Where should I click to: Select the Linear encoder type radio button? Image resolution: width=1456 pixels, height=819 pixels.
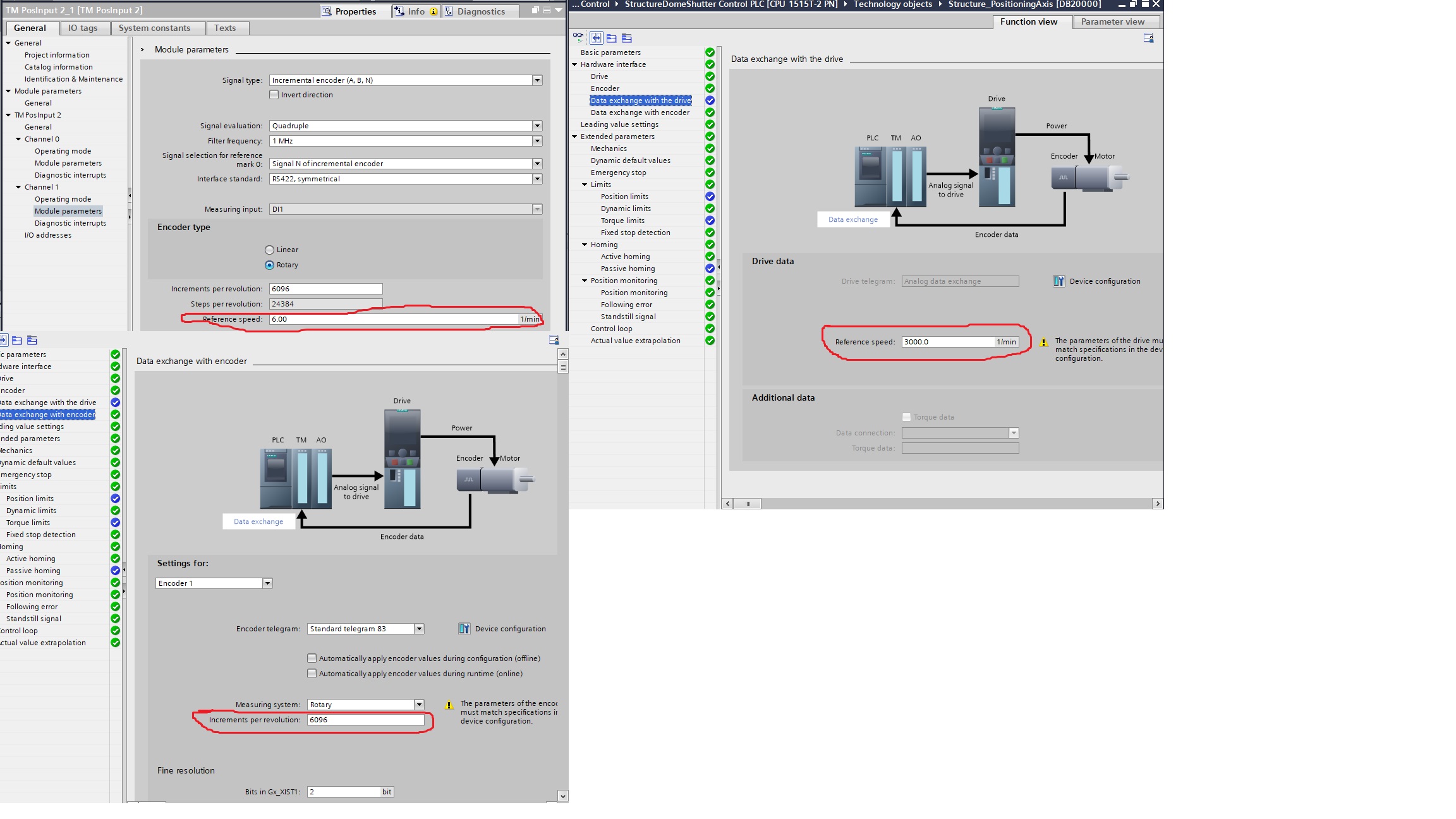[x=270, y=250]
